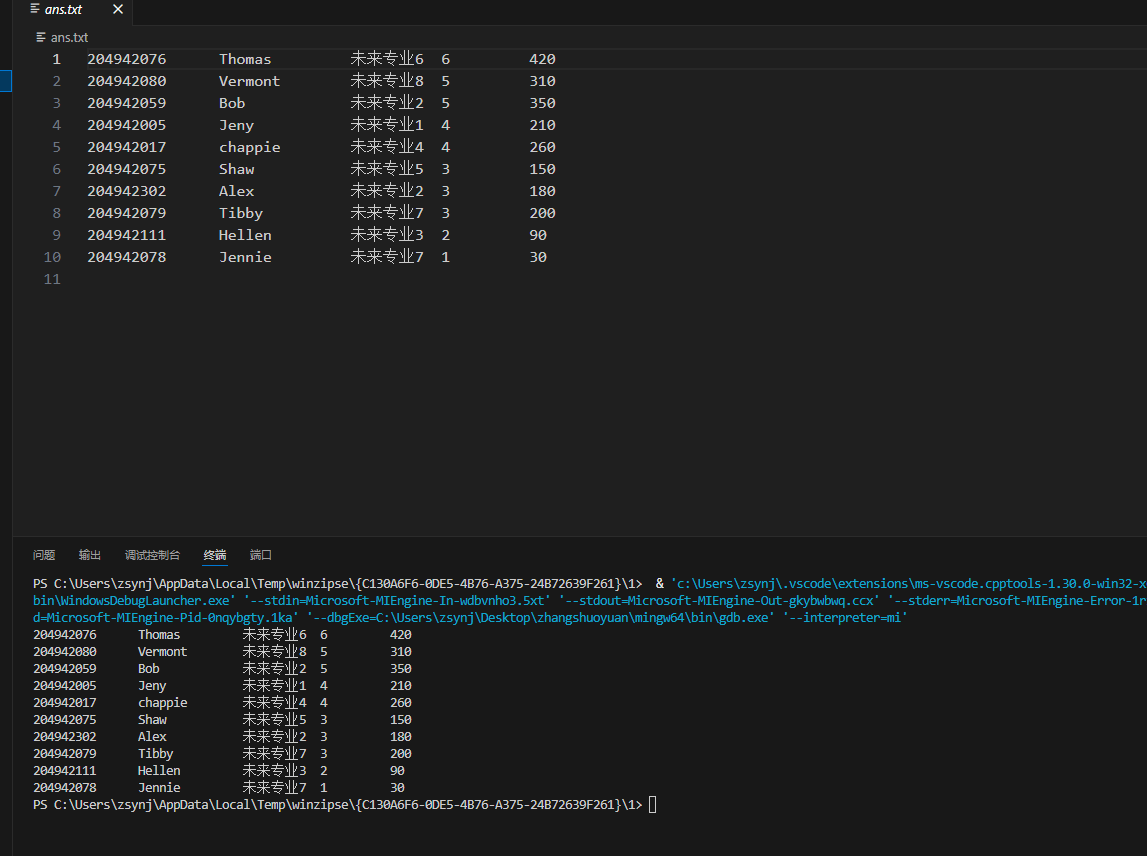This screenshot has height=856, width=1147.
Task: Click value 260 in editor
Action: (542, 147)
